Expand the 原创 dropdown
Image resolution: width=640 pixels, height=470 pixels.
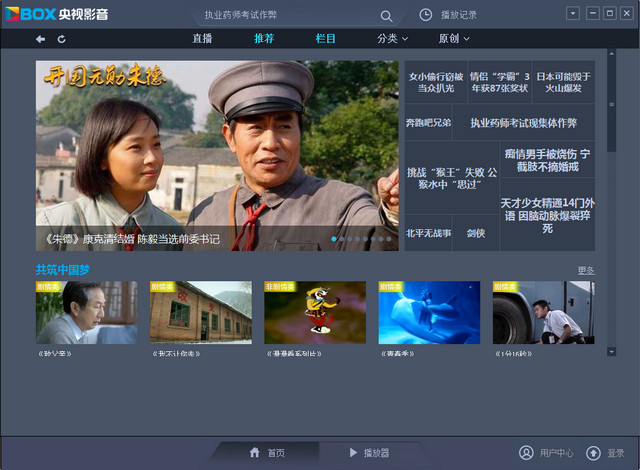[454, 39]
